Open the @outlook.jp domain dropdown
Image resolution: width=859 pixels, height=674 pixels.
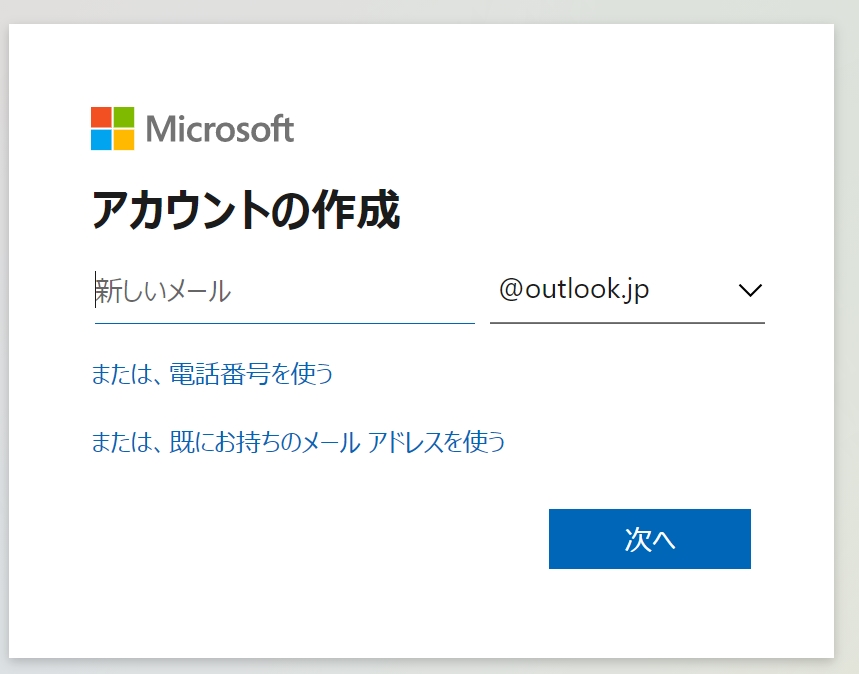pos(627,290)
